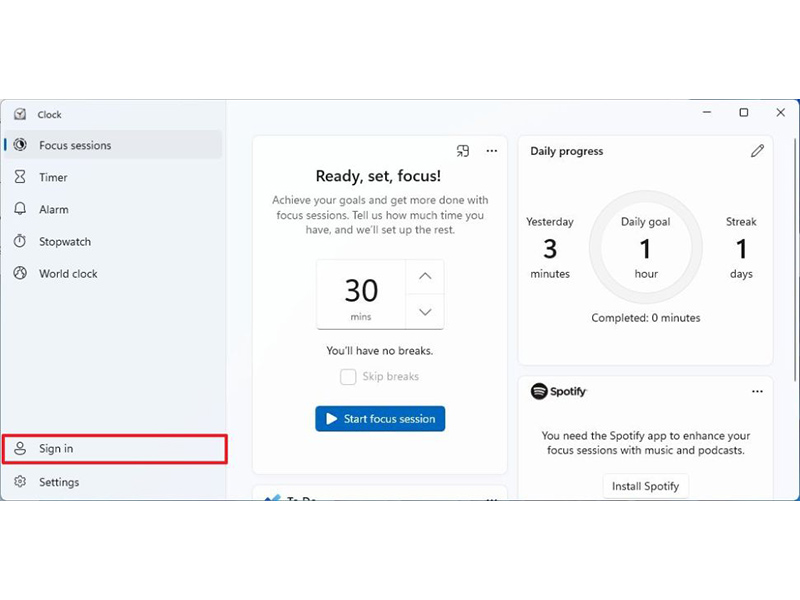This screenshot has height=600, width=800.
Task: Click the Stopwatch icon
Action: coord(20,241)
